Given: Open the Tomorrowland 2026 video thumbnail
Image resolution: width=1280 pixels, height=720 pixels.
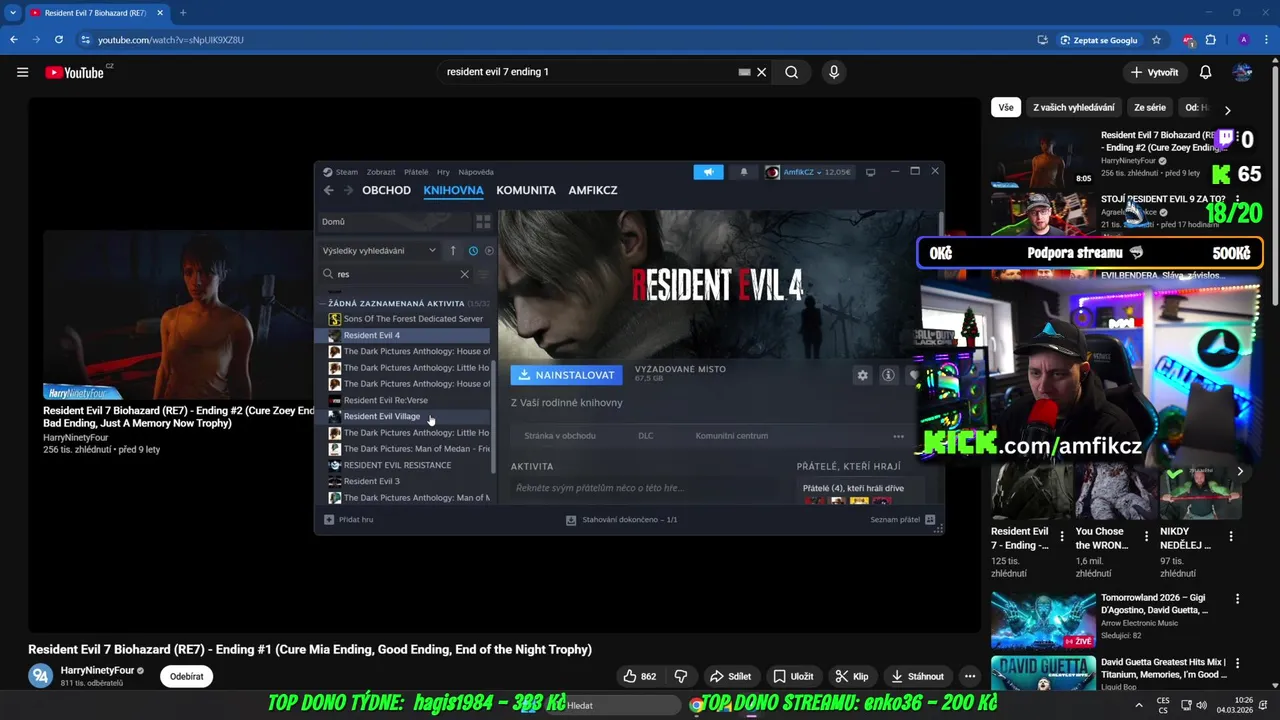Looking at the screenshot, I should click(x=1043, y=620).
